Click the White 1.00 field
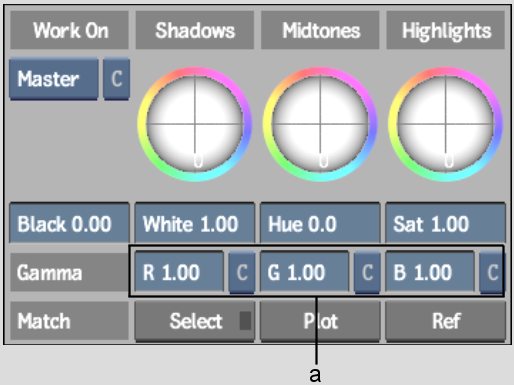This screenshot has height=385, width=514. [195, 223]
